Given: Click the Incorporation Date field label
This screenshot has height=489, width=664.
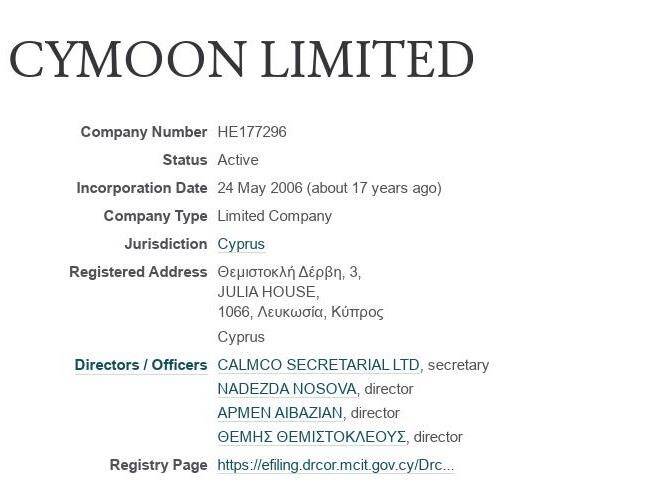Looking at the screenshot, I should pos(141,188).
